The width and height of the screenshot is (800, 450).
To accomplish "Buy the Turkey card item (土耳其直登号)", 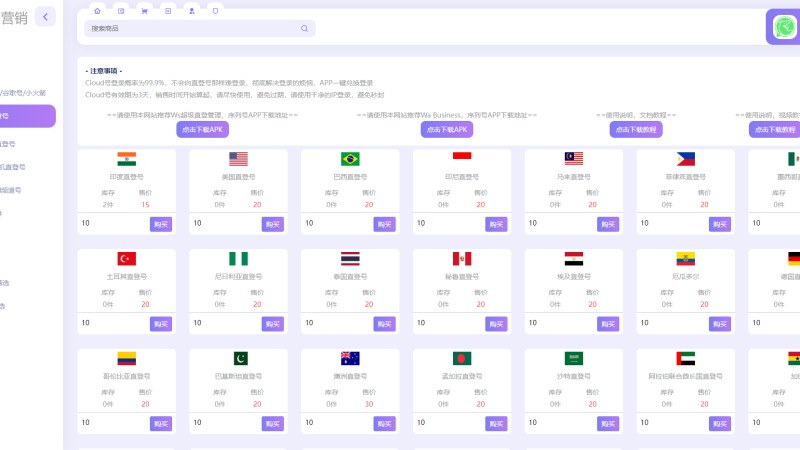I will point(161,324).
